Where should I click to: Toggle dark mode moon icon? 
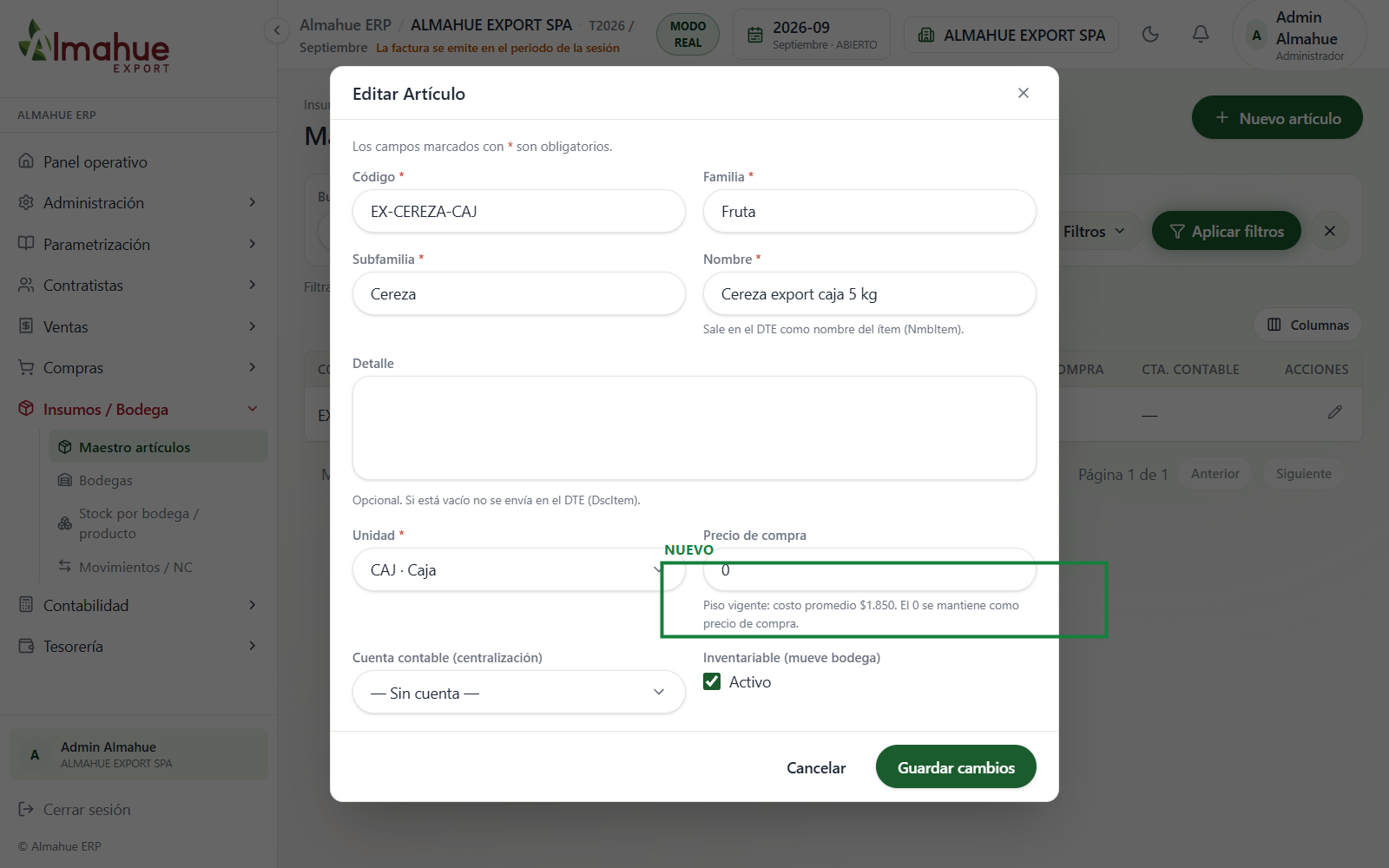[1150, 34]
